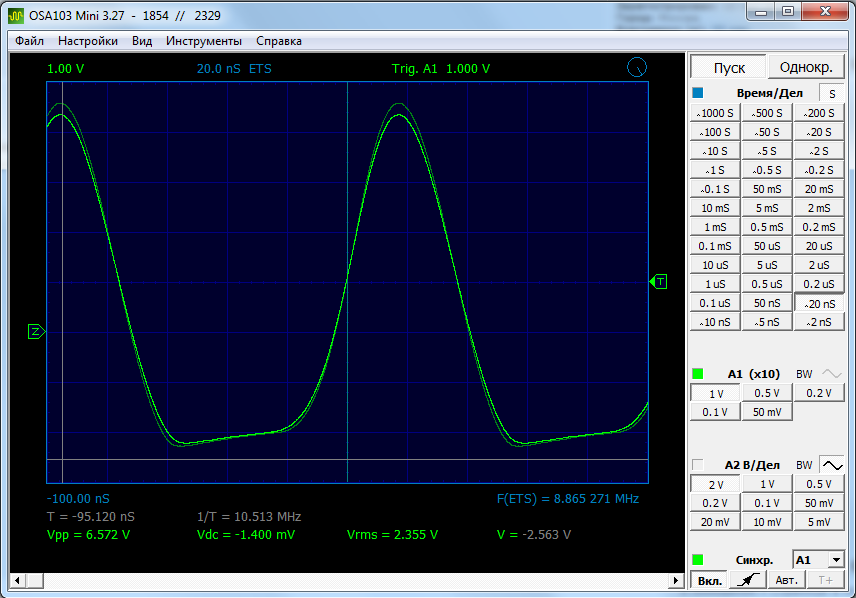Click the round clock icon above the graph
856x598 pixels.
click(x=636, y=68)
